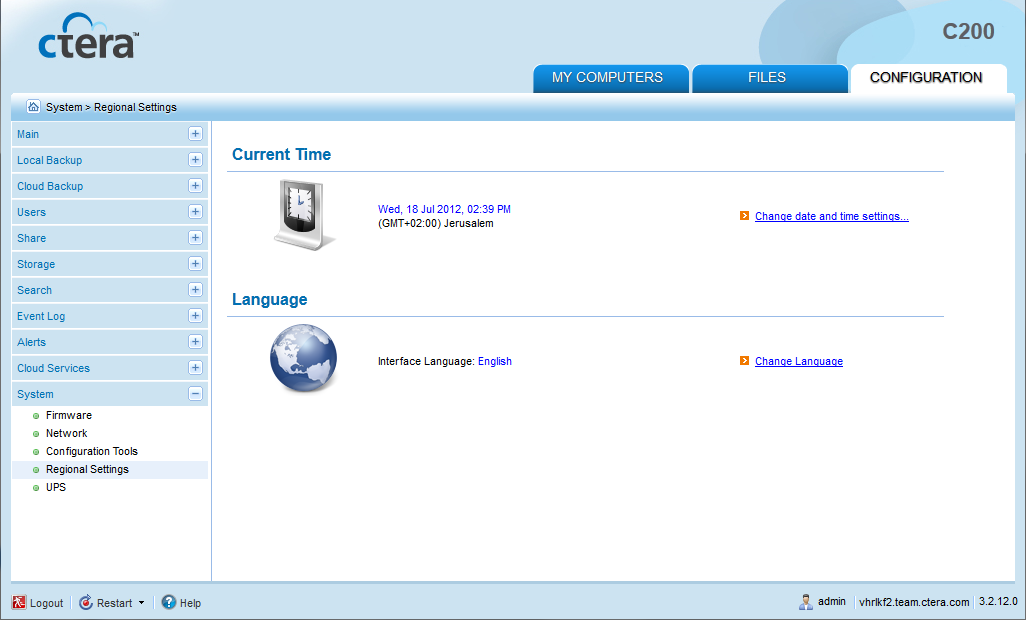Click version number '3.2.12.0'
The width and height of the screenshot is (1026, 620).
point(998,602)
